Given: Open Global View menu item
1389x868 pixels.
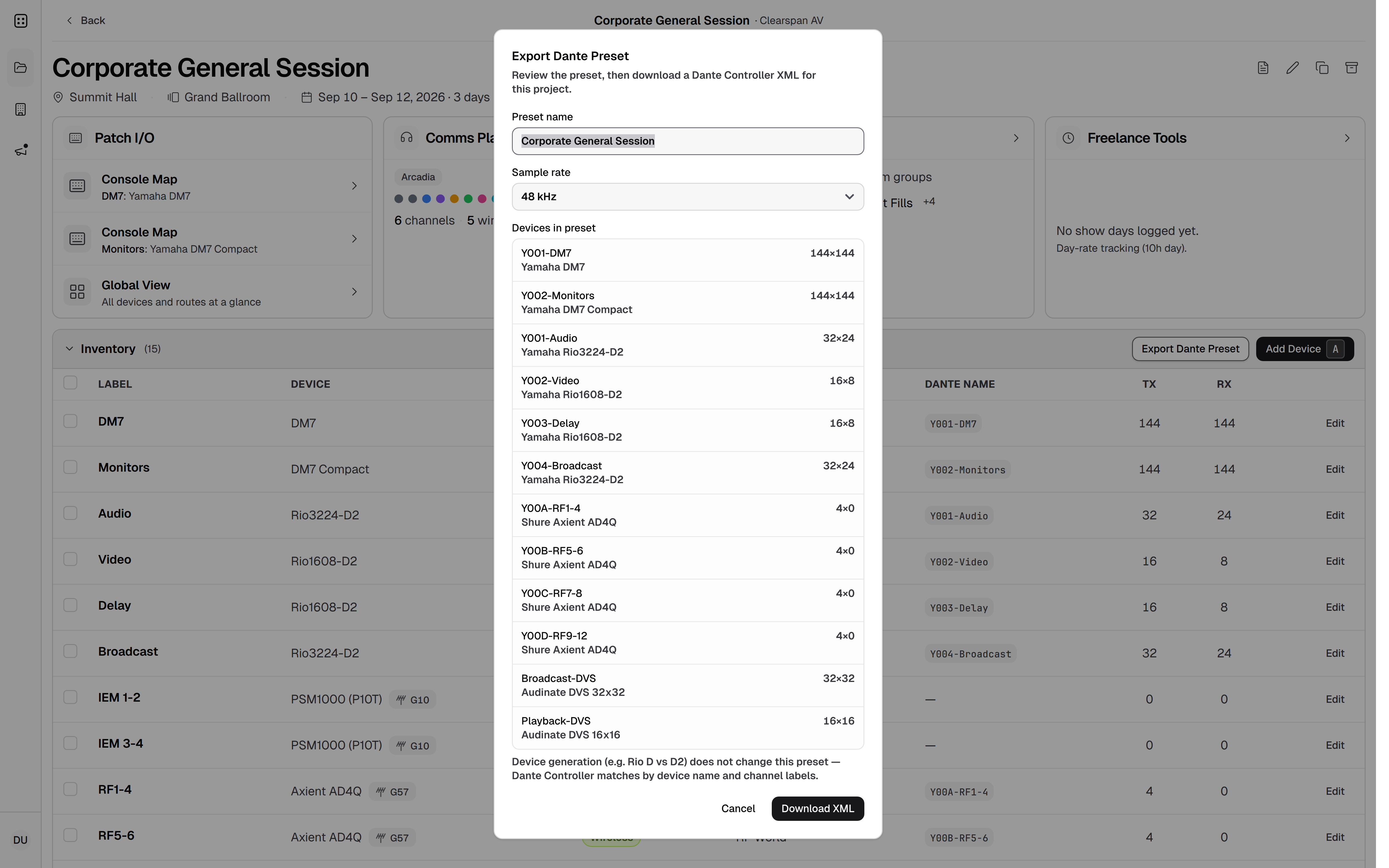Looking at the screenshot, I should coord(212,292).
